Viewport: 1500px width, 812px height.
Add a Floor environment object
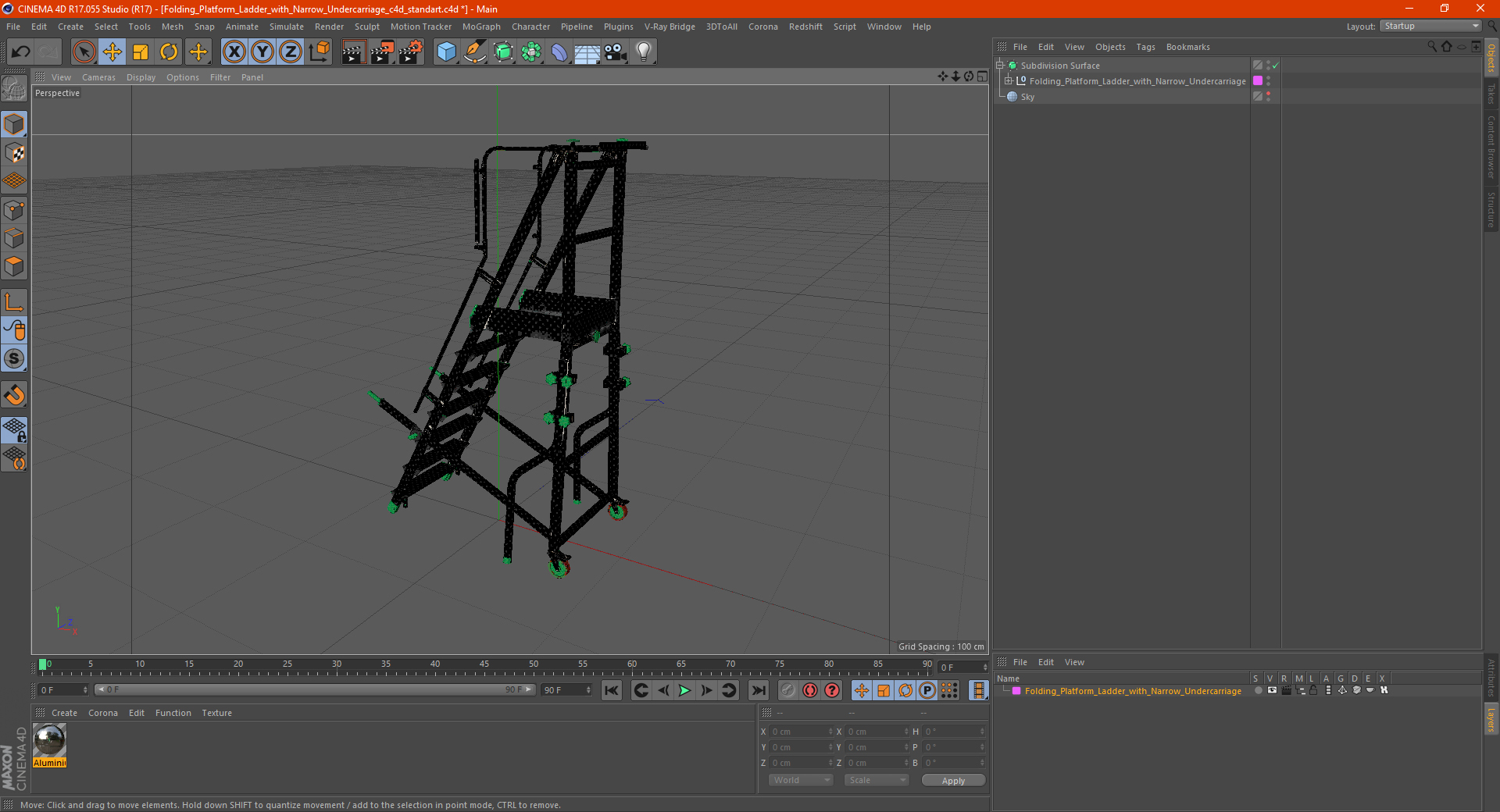(x=587, y=52)
